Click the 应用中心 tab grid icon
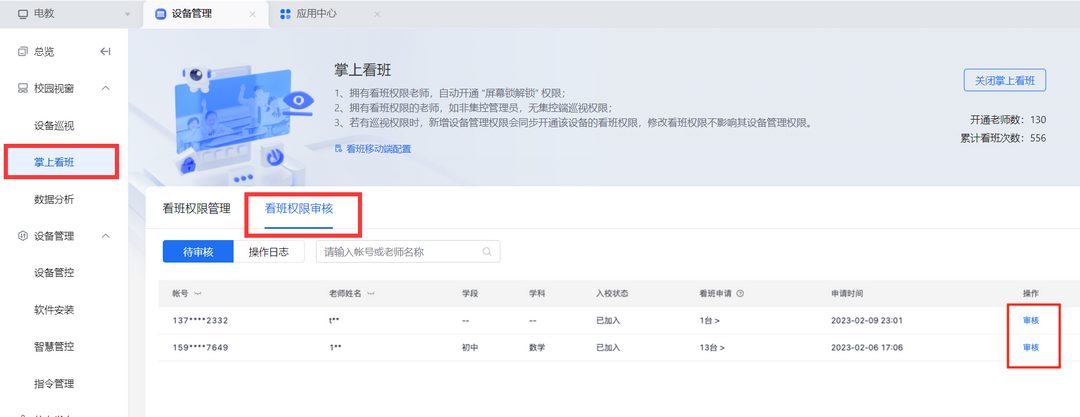Image resolution: width=1080 pixels, height=417 pixels. click(x=286, y=14)
